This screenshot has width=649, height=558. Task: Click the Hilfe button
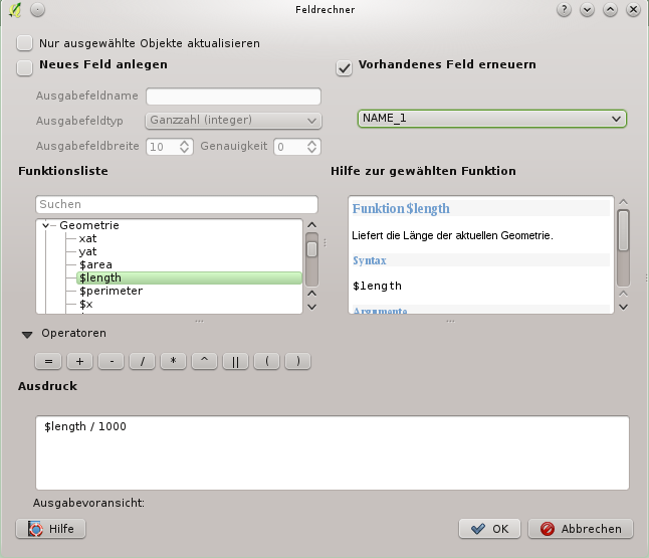click(x=50, y=529)
